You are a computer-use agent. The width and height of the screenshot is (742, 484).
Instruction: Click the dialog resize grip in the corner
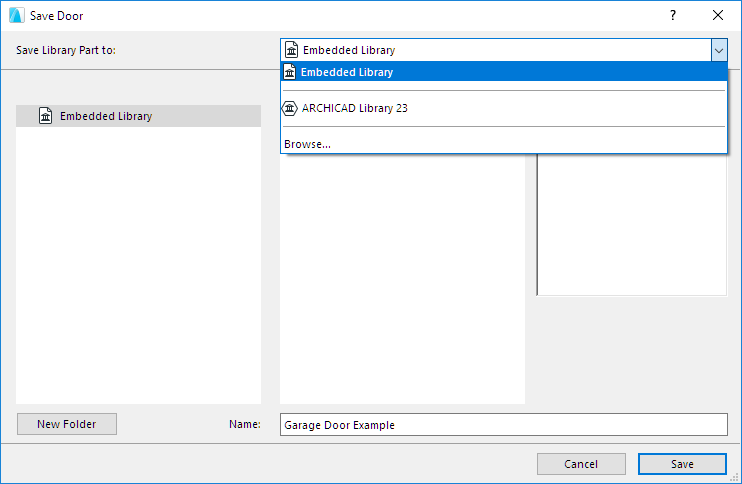click(x=735, y=477)
